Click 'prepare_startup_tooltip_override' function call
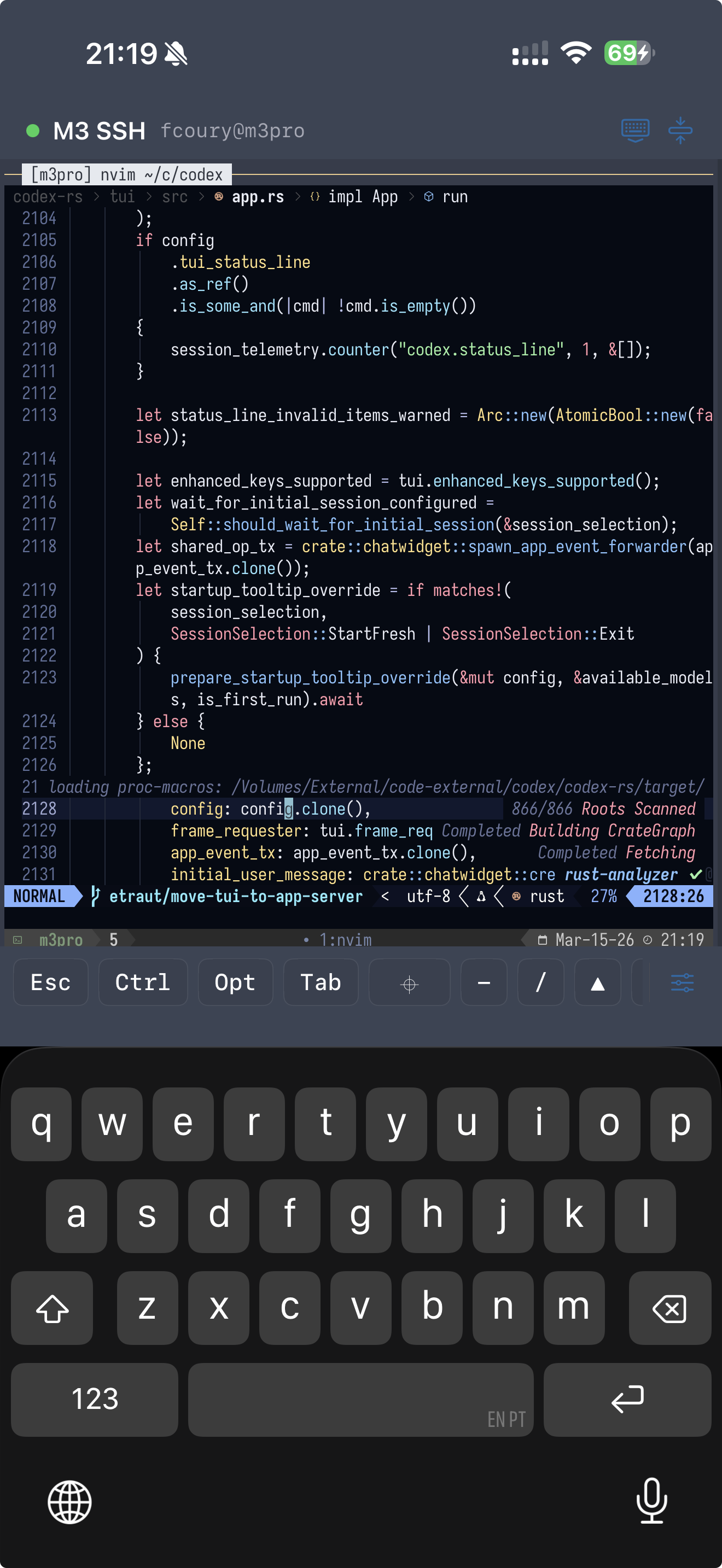Viewport: 722px width, 1568px height. pos(311,677)
